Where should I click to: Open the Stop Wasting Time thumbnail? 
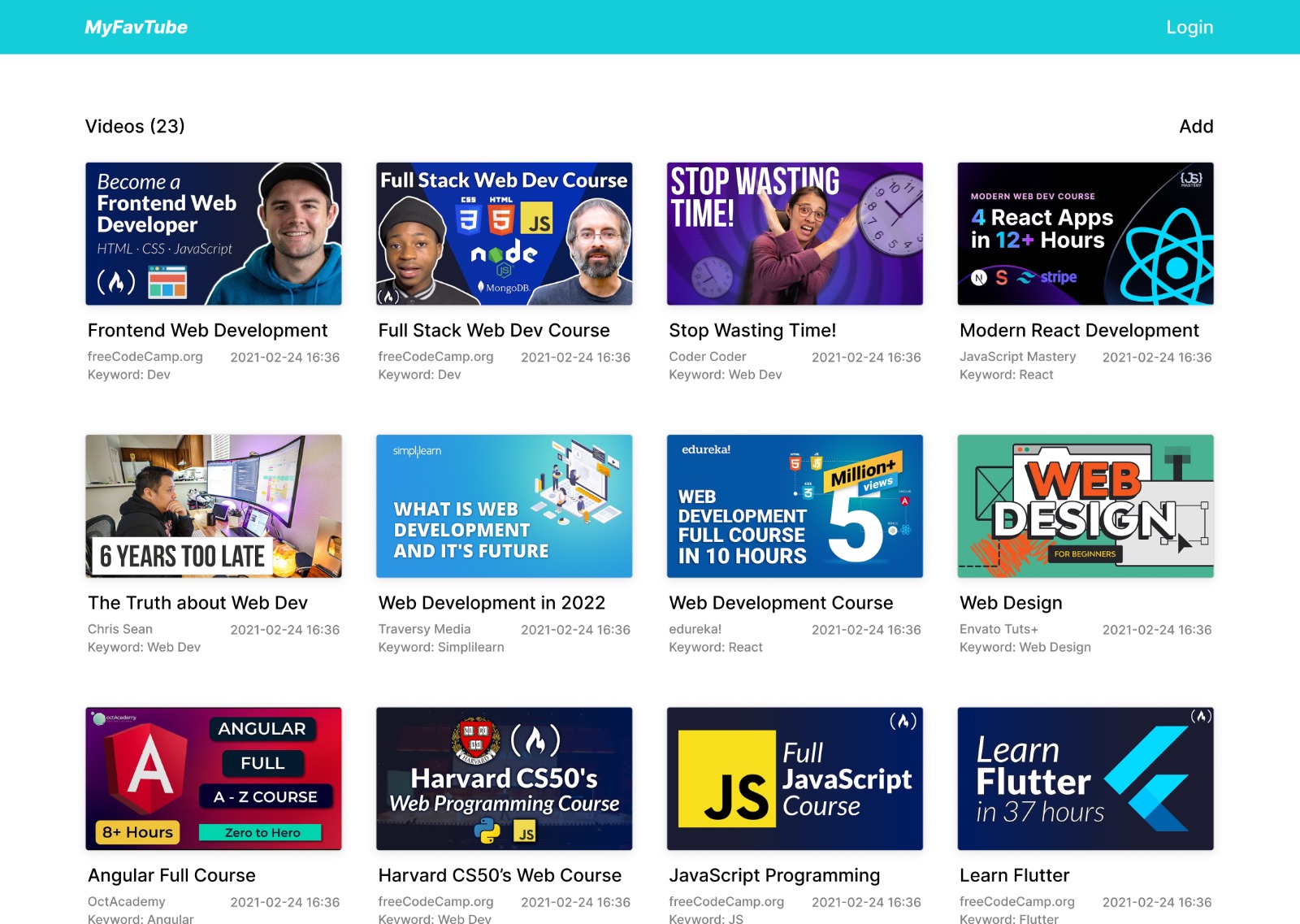coord(795,234)
